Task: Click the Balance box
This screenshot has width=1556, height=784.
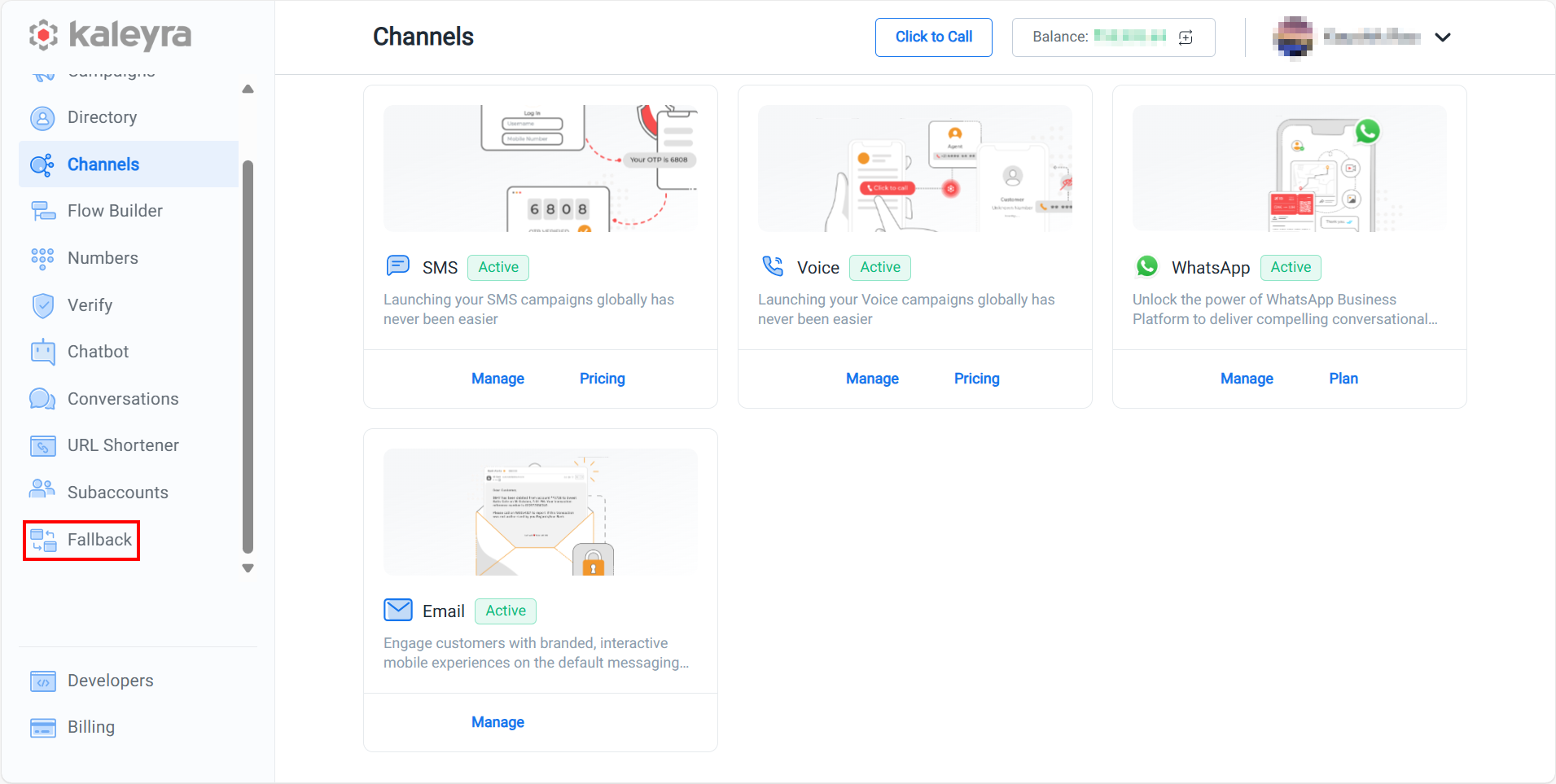Action: (1113, 37)
